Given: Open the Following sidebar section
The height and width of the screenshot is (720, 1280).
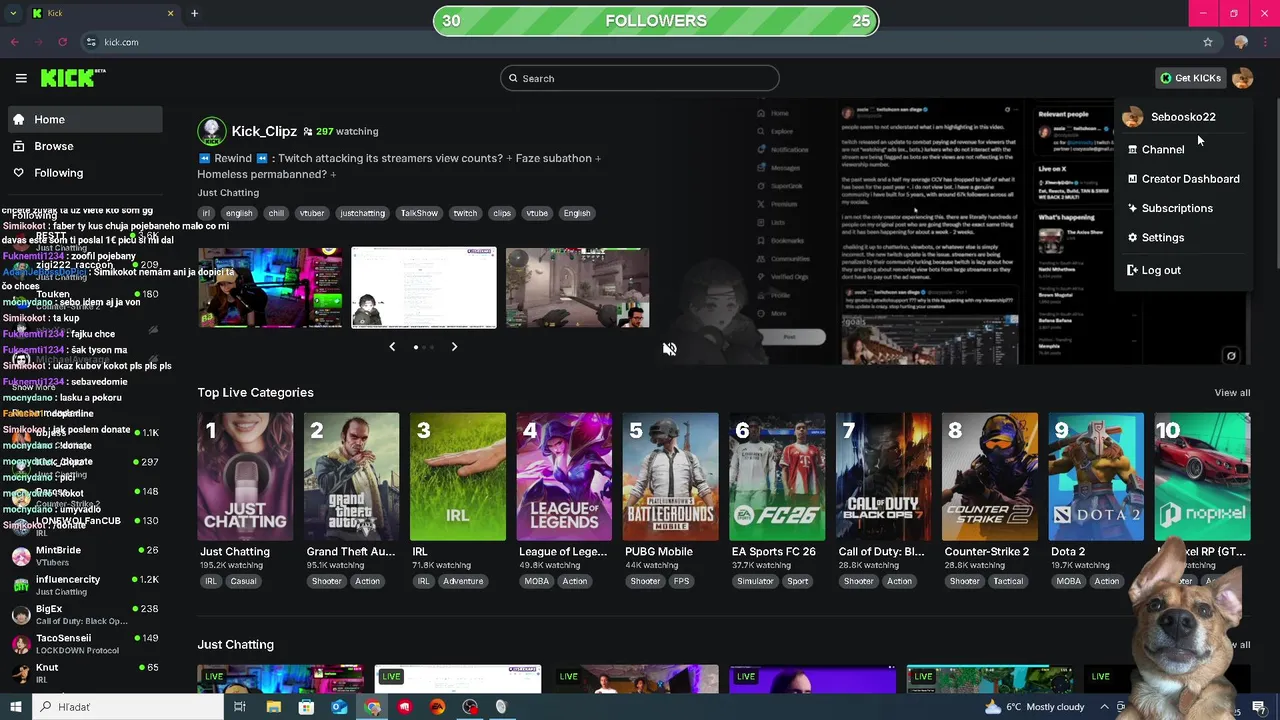Looking at the screenshot, I should (85, 173).
